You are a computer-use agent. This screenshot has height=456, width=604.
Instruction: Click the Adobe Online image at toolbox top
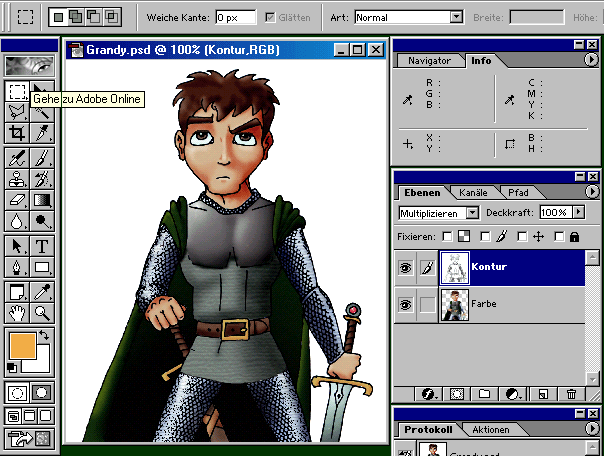point(29,65)
